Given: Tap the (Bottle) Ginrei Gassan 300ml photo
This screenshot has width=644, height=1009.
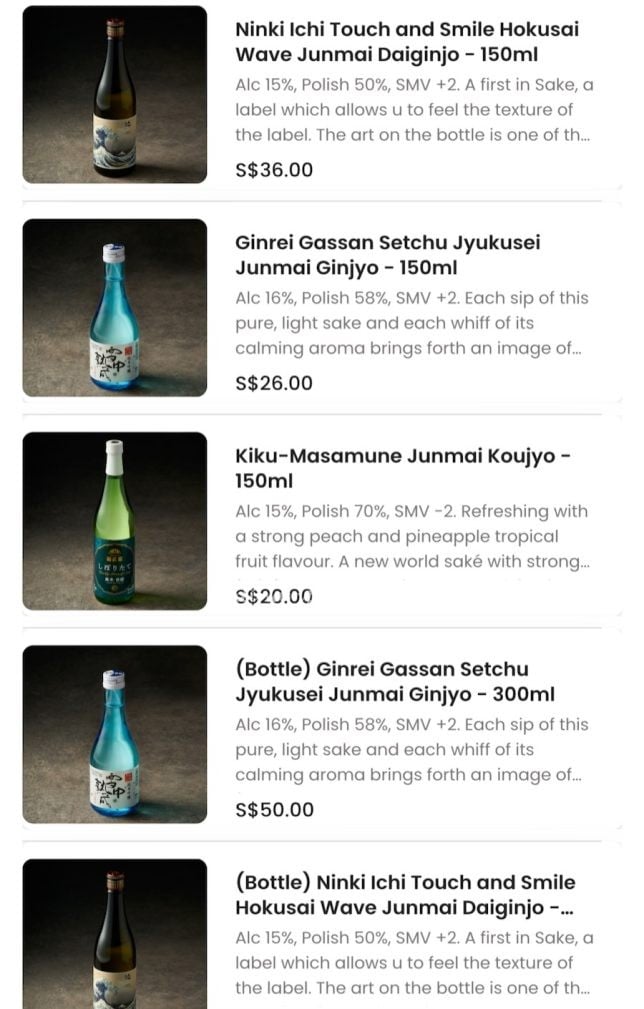Looking at the screenshot, I should coord(114,734).
